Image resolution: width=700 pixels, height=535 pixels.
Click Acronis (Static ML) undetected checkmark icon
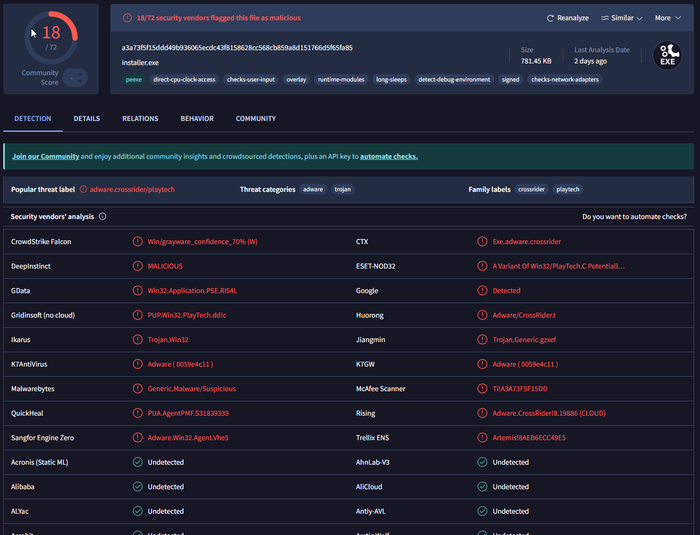(x=138, y=462)
